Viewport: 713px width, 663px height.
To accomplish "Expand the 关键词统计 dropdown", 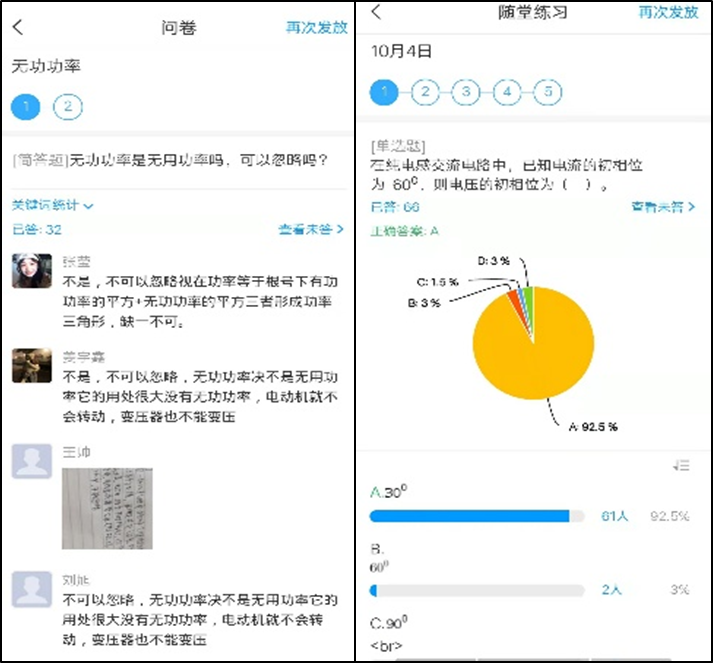I will [x=52, y=205].
